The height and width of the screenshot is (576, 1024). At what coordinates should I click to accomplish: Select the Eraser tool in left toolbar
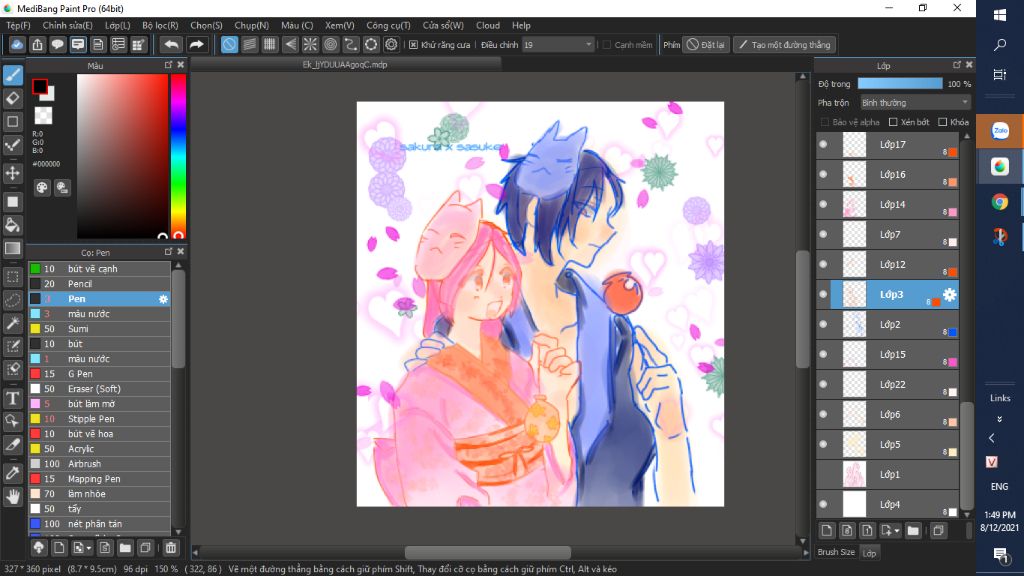12,99
